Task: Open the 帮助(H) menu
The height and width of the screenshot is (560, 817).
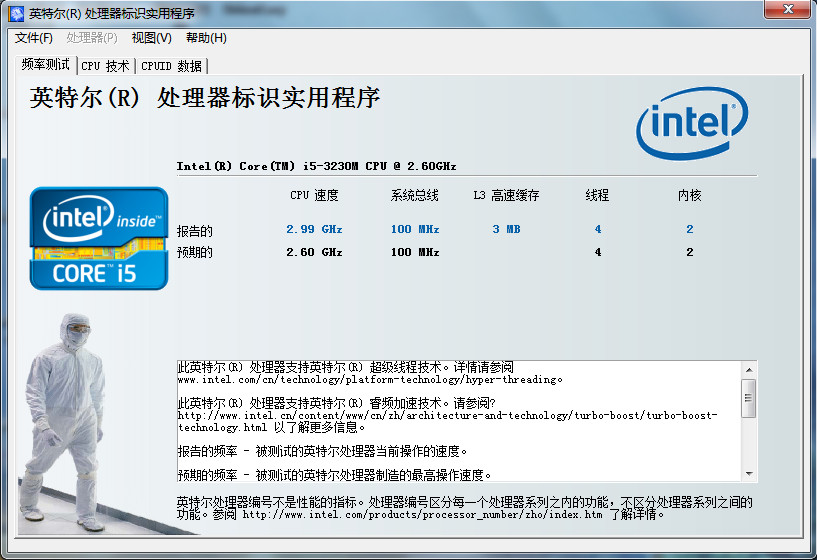Action: [206, 38]
